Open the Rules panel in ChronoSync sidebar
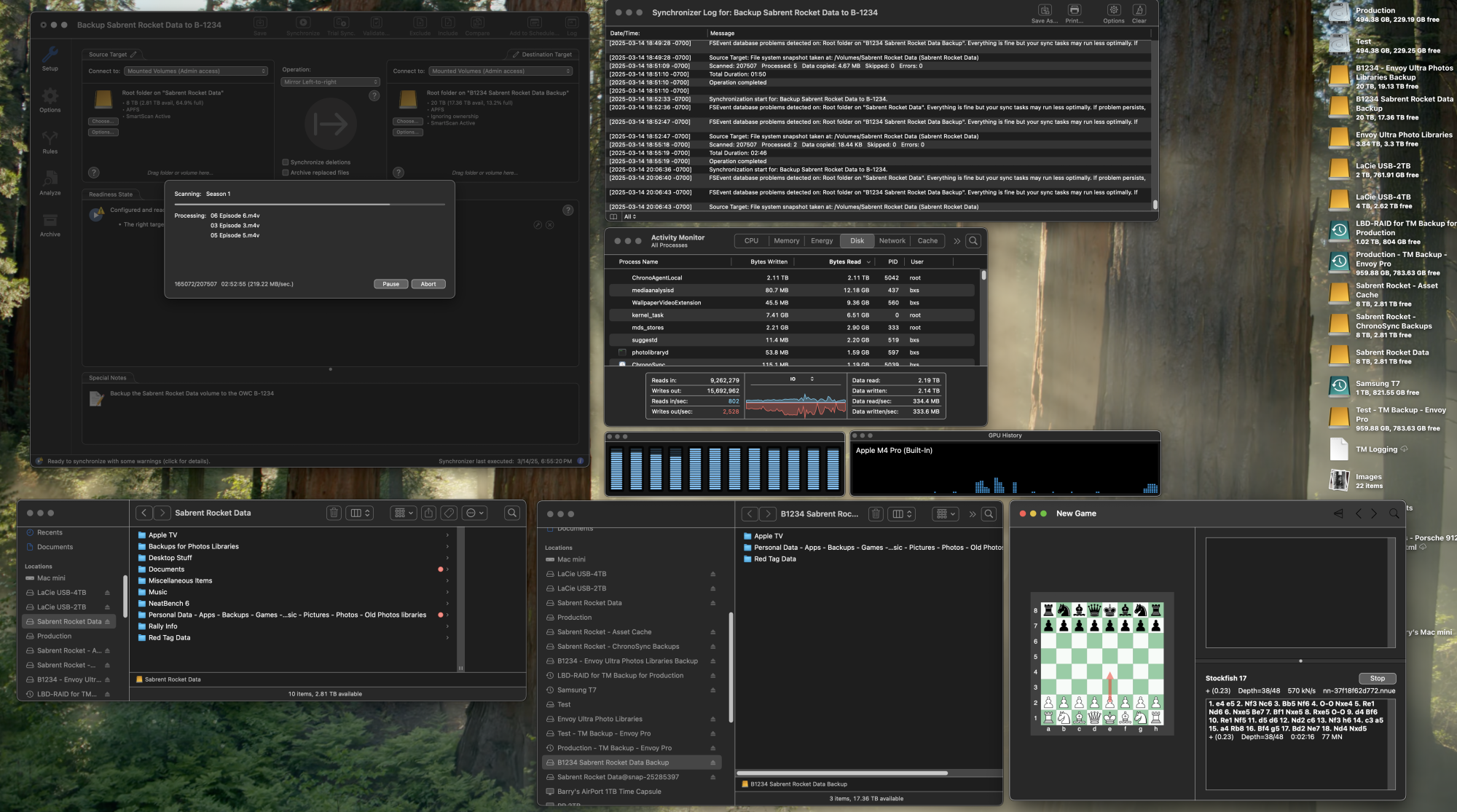 point(50,141)
